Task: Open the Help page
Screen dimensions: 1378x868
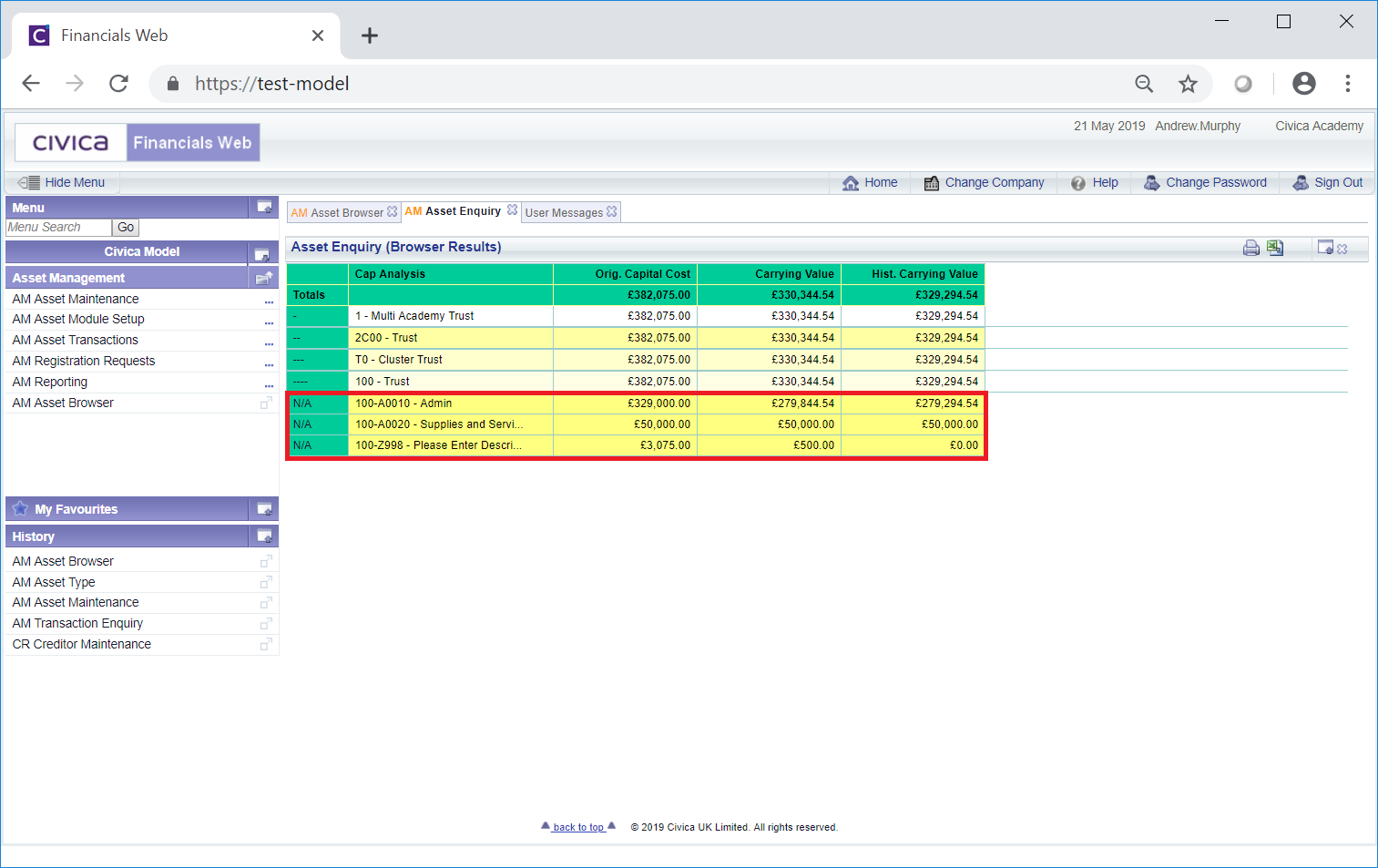Action: tap(1094, 182)
